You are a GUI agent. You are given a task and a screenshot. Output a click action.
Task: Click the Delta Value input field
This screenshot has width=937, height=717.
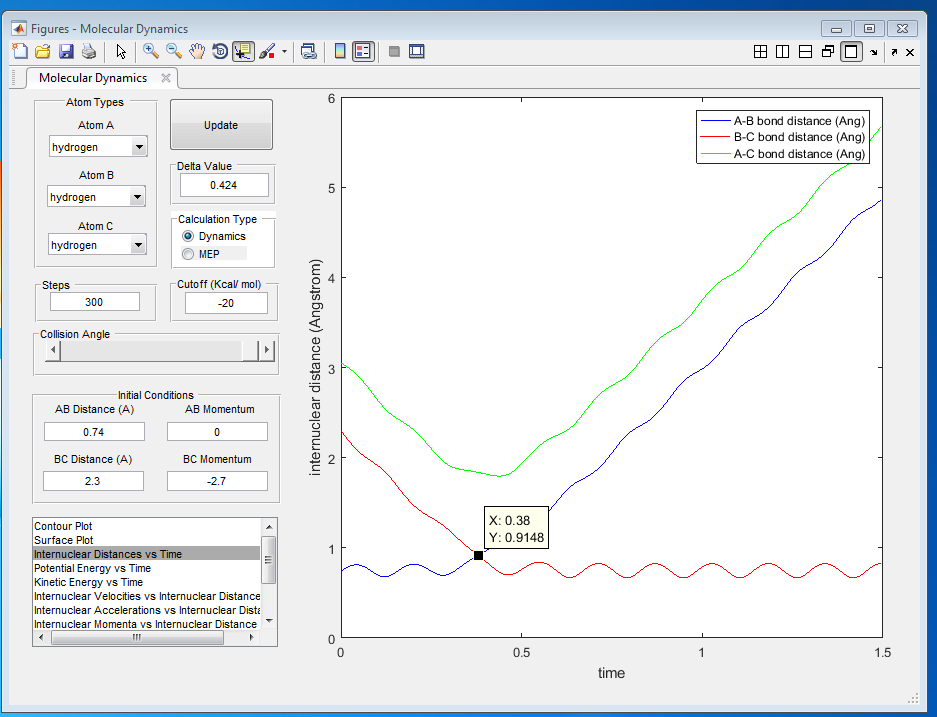(224, 186)
